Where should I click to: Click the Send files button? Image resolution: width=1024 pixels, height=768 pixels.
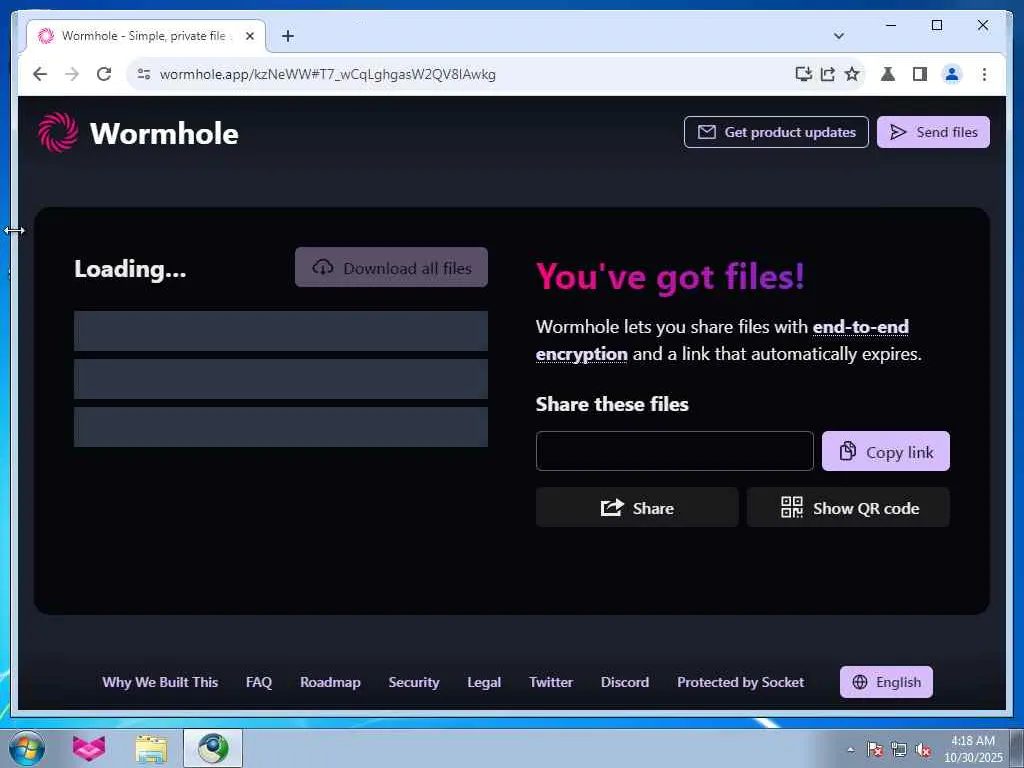pyautogui.click(x=933, y=132)
